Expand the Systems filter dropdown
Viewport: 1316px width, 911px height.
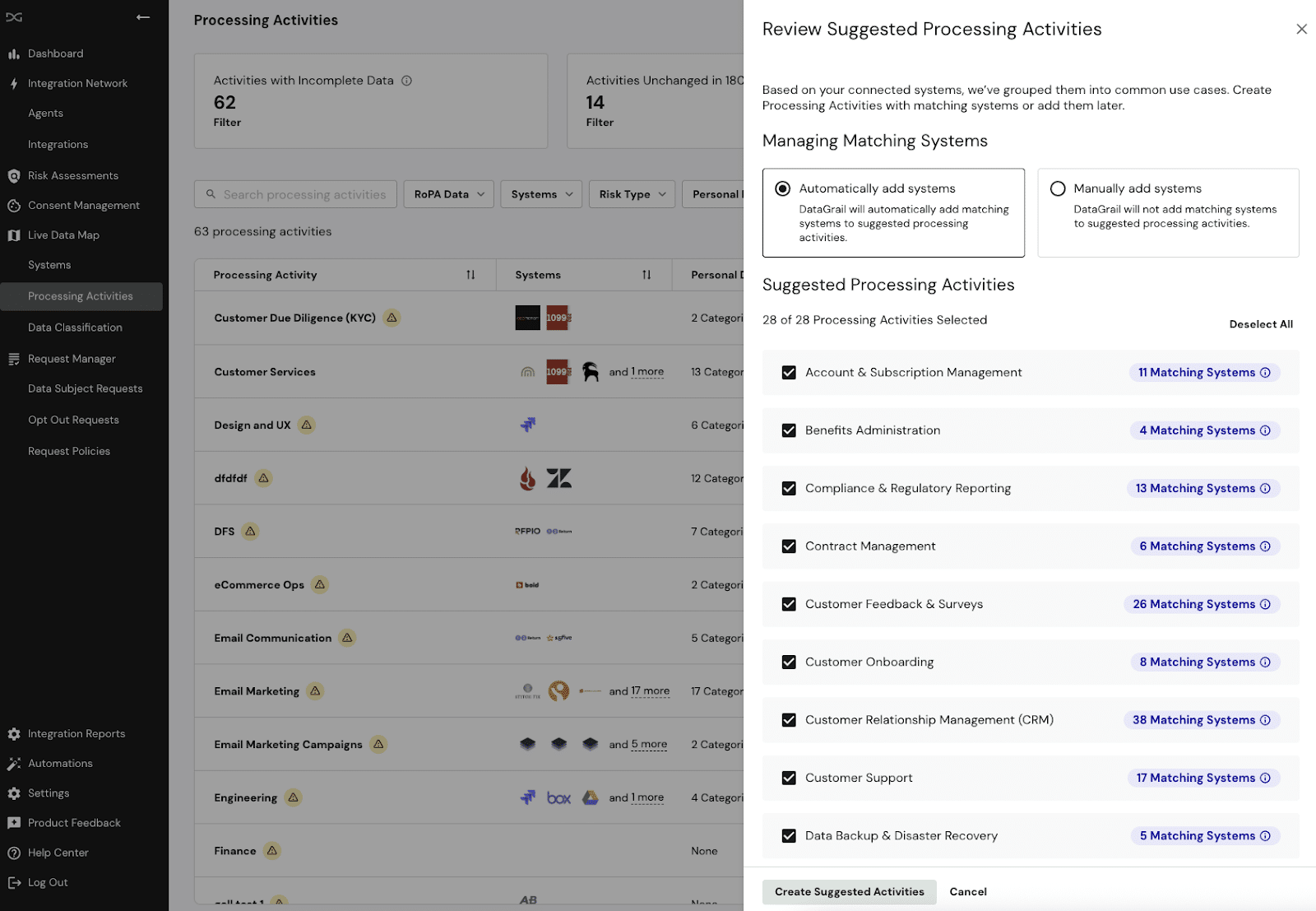click(x=541, y=194)
